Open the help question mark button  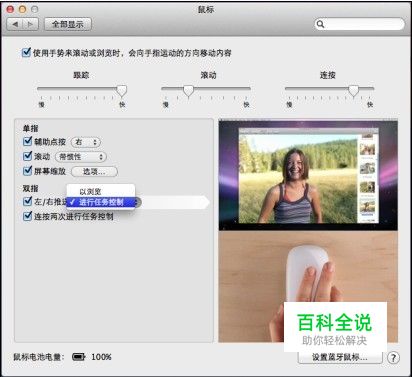click(393, 358)
